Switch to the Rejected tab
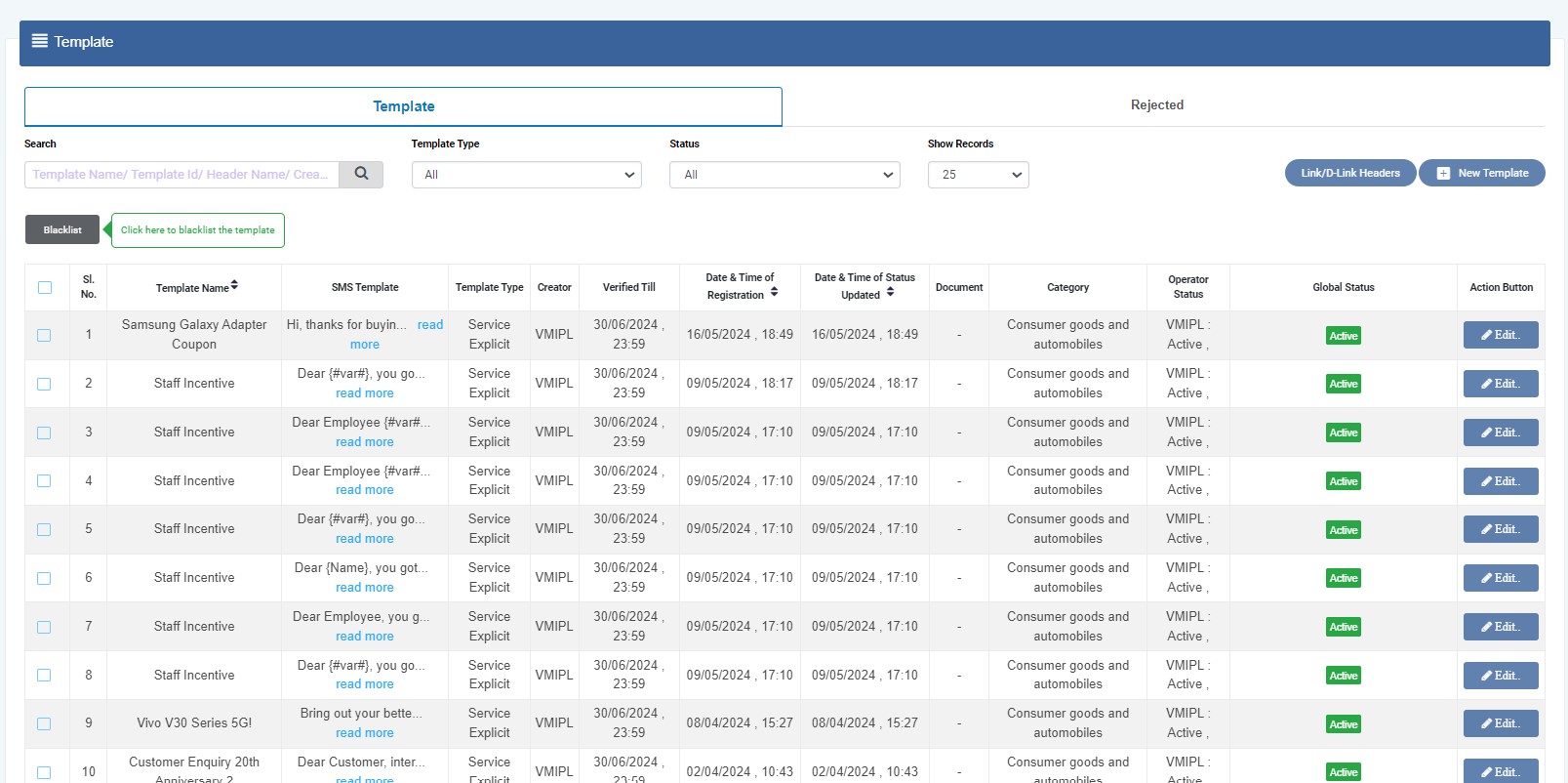The width and height of the screenshot is (1568, 783). click(x=1156, y=105)
